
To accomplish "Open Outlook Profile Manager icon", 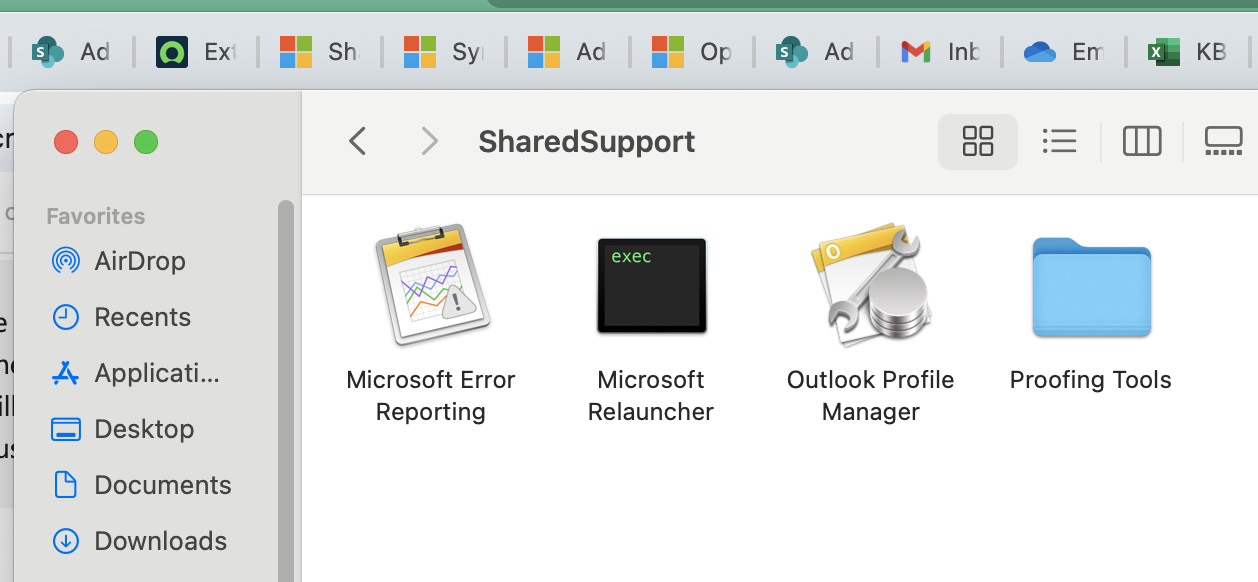I will (871, 284).
